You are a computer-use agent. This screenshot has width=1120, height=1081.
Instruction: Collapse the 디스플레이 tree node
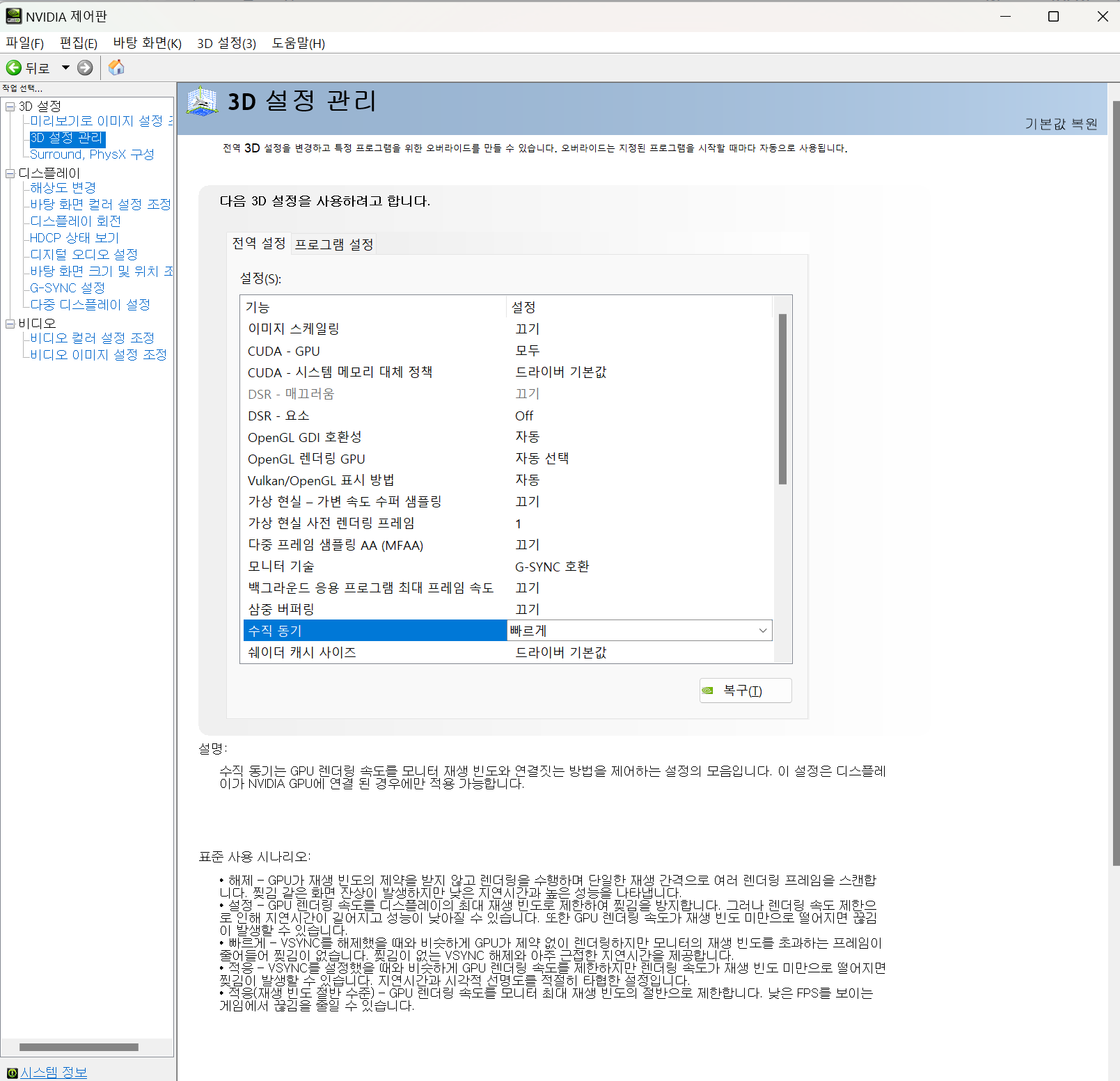point(10,173)
